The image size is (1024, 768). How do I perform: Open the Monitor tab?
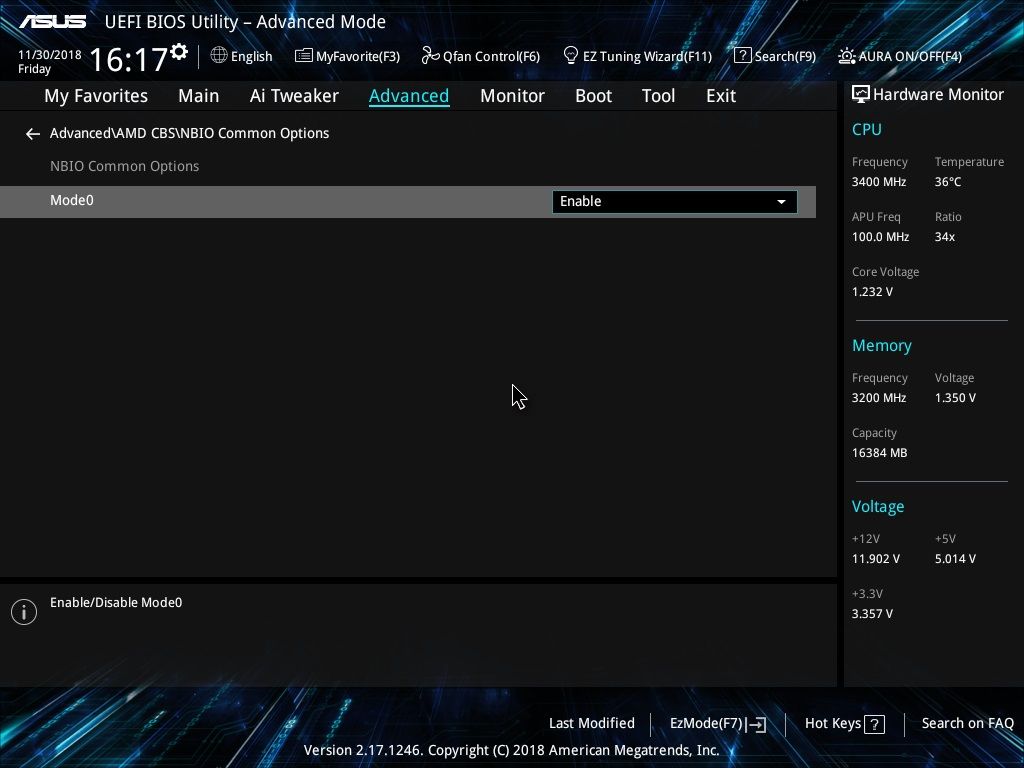click(x=512, y=96)
